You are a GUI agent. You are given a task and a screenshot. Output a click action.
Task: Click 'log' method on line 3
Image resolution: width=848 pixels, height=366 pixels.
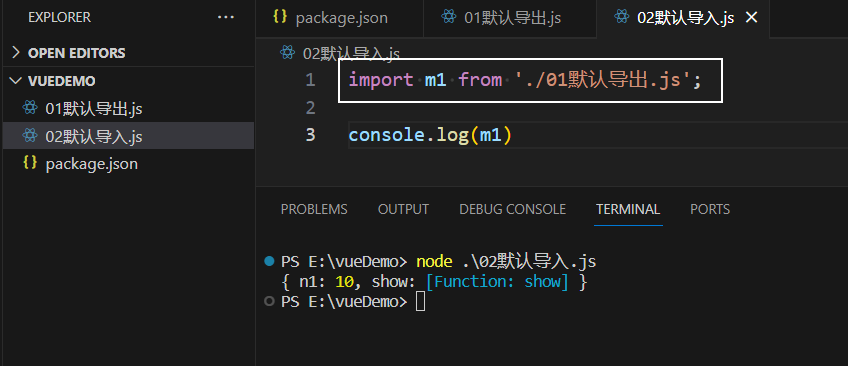[453, 135]
